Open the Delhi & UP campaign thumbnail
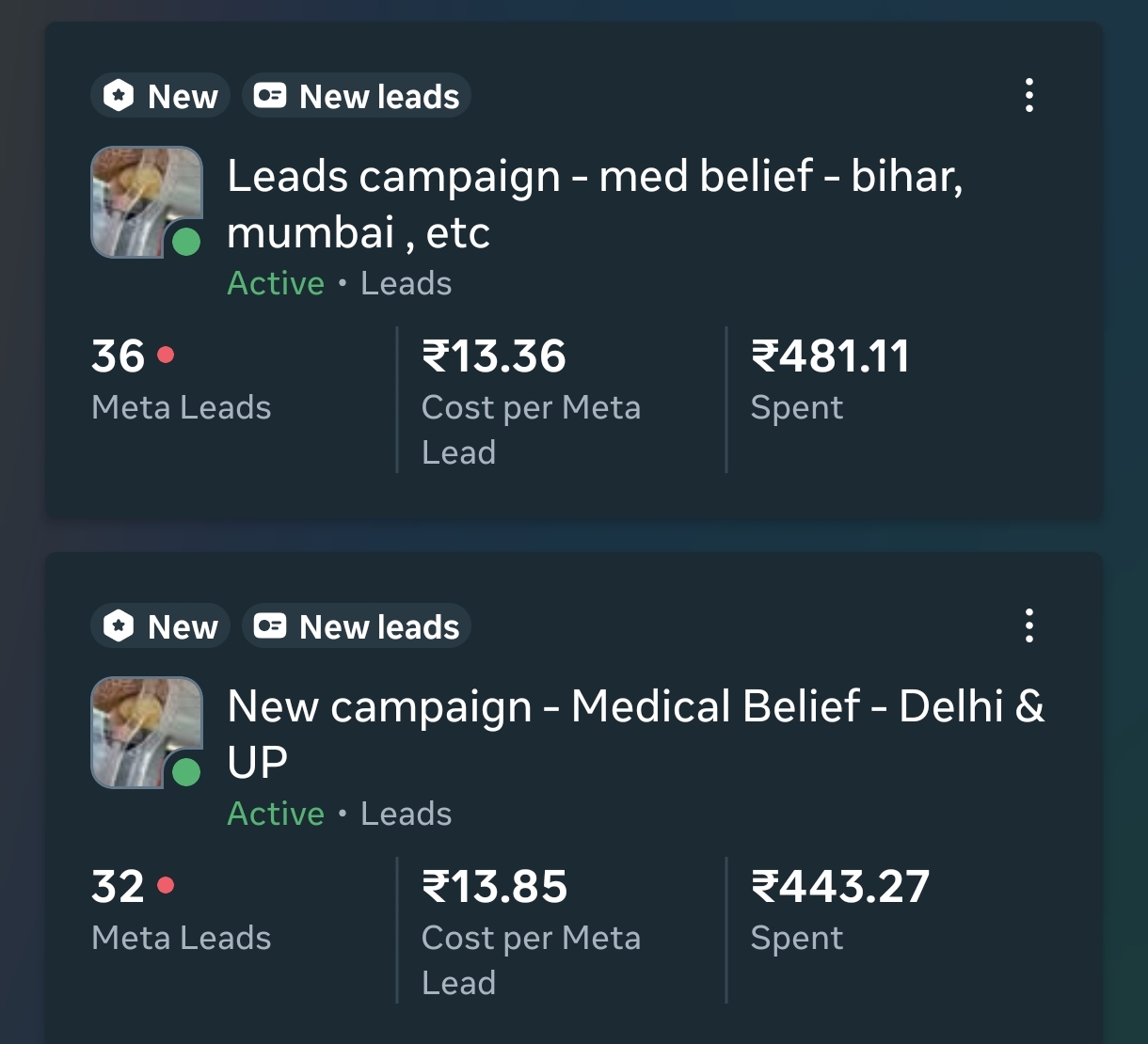The width and height of the screenshot is (1148, 1044). [x=141, y=728]
